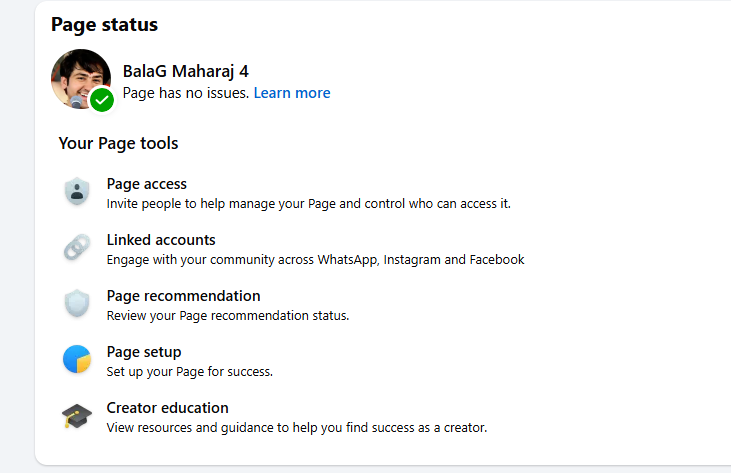Click 'Review your Page recommendation status' text
731x473 pixels.
pos(228,315)
